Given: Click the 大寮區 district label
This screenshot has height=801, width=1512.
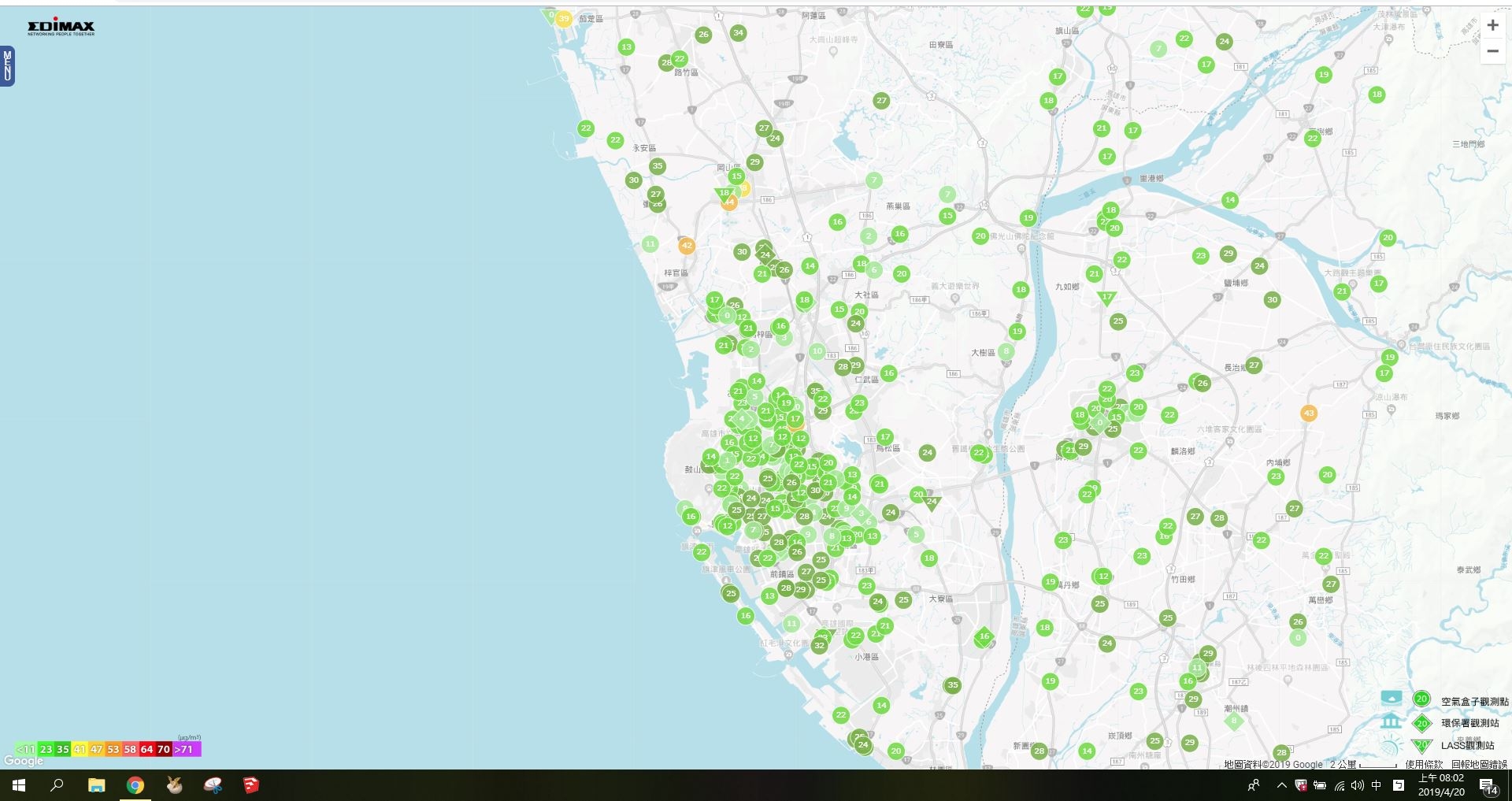Looking at the screenshot, I should pos(940,599).
